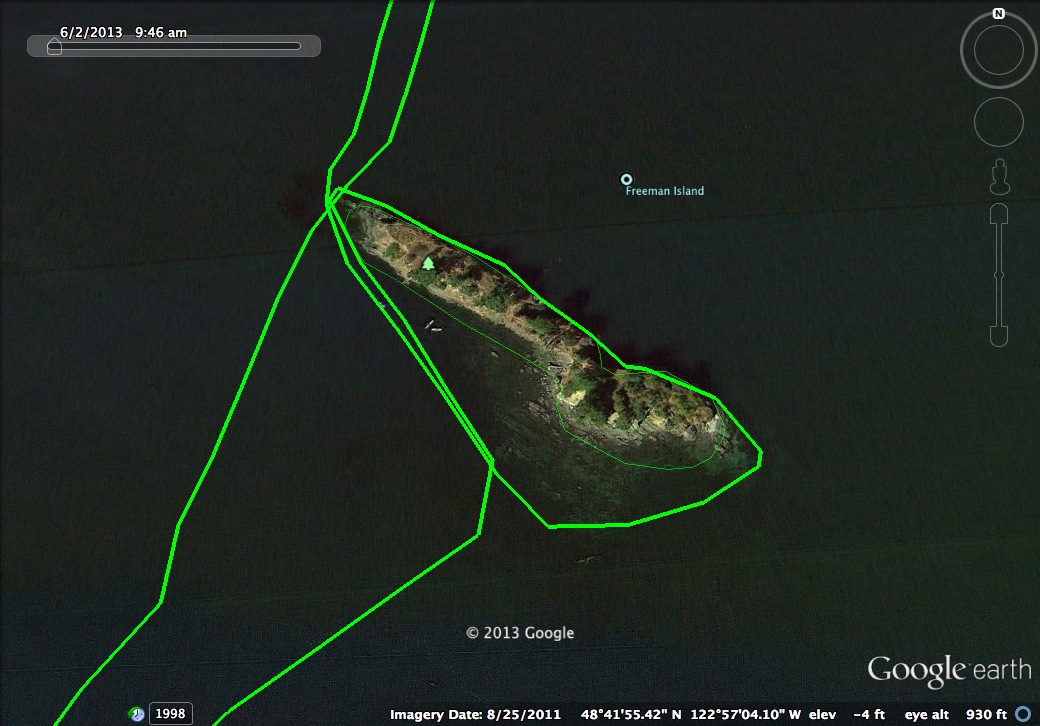
Task: Select the Street View pegman icon
Action: [998, 178]
